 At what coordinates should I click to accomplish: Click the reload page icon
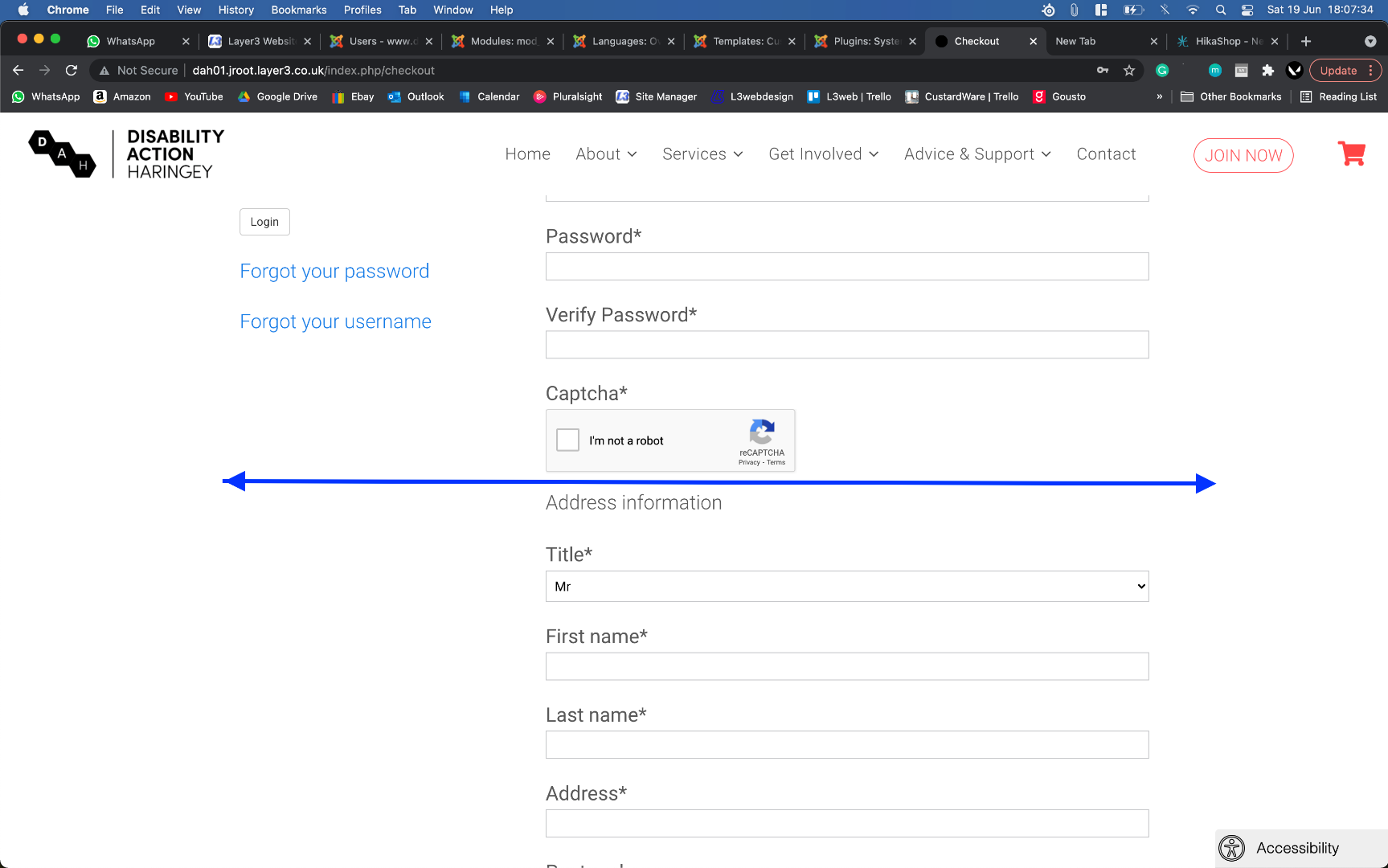72,71
